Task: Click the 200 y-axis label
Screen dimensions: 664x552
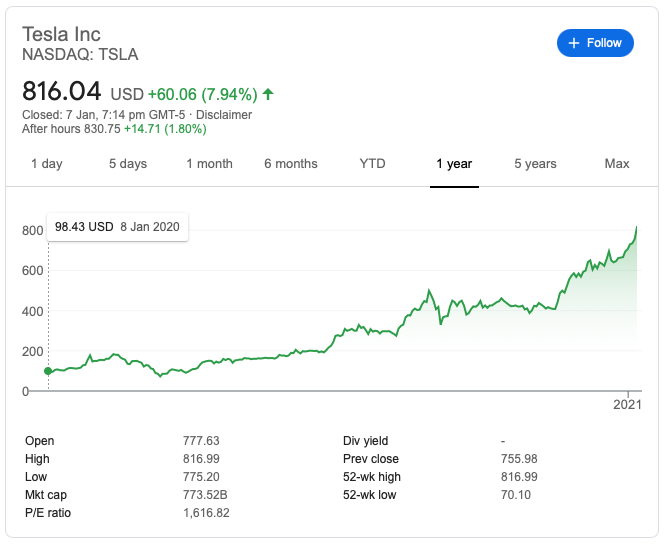Action: click(x=33, y=351)
